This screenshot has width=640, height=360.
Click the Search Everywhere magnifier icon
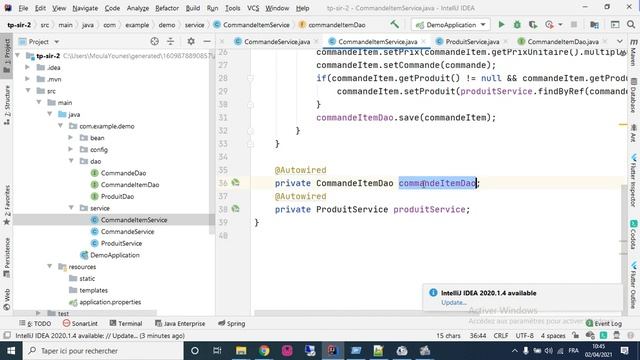631,24
